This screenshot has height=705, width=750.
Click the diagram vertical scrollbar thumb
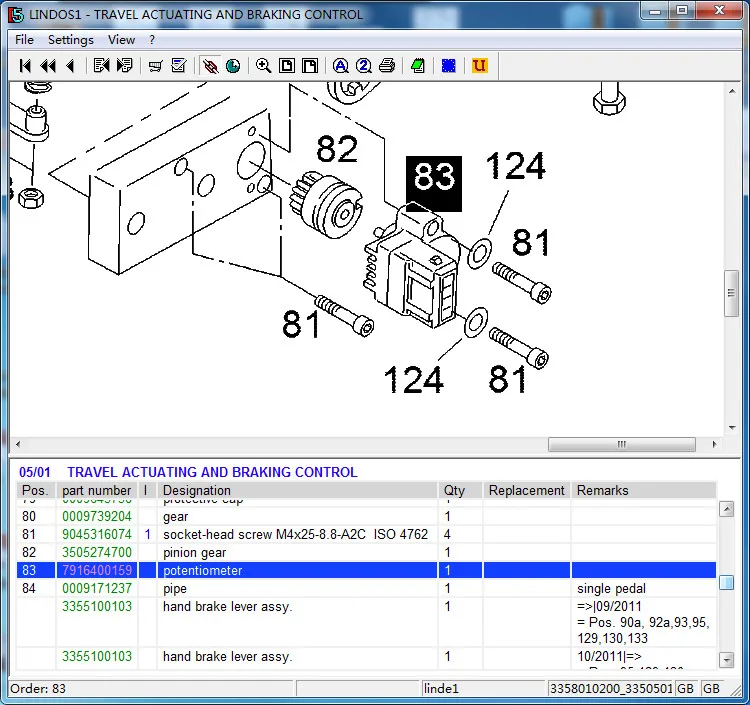(731, 293)
